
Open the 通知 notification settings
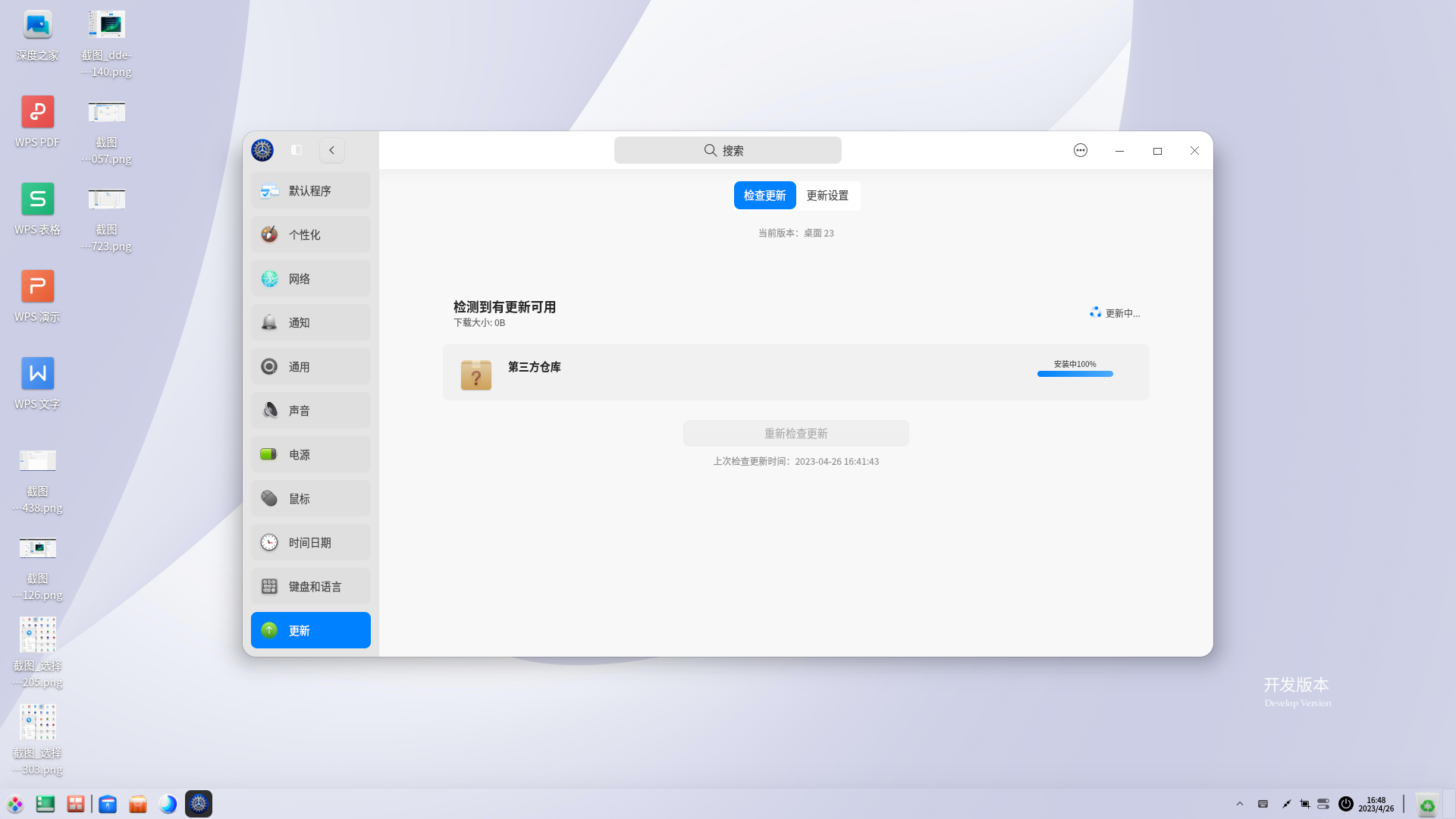pos(310,322)
